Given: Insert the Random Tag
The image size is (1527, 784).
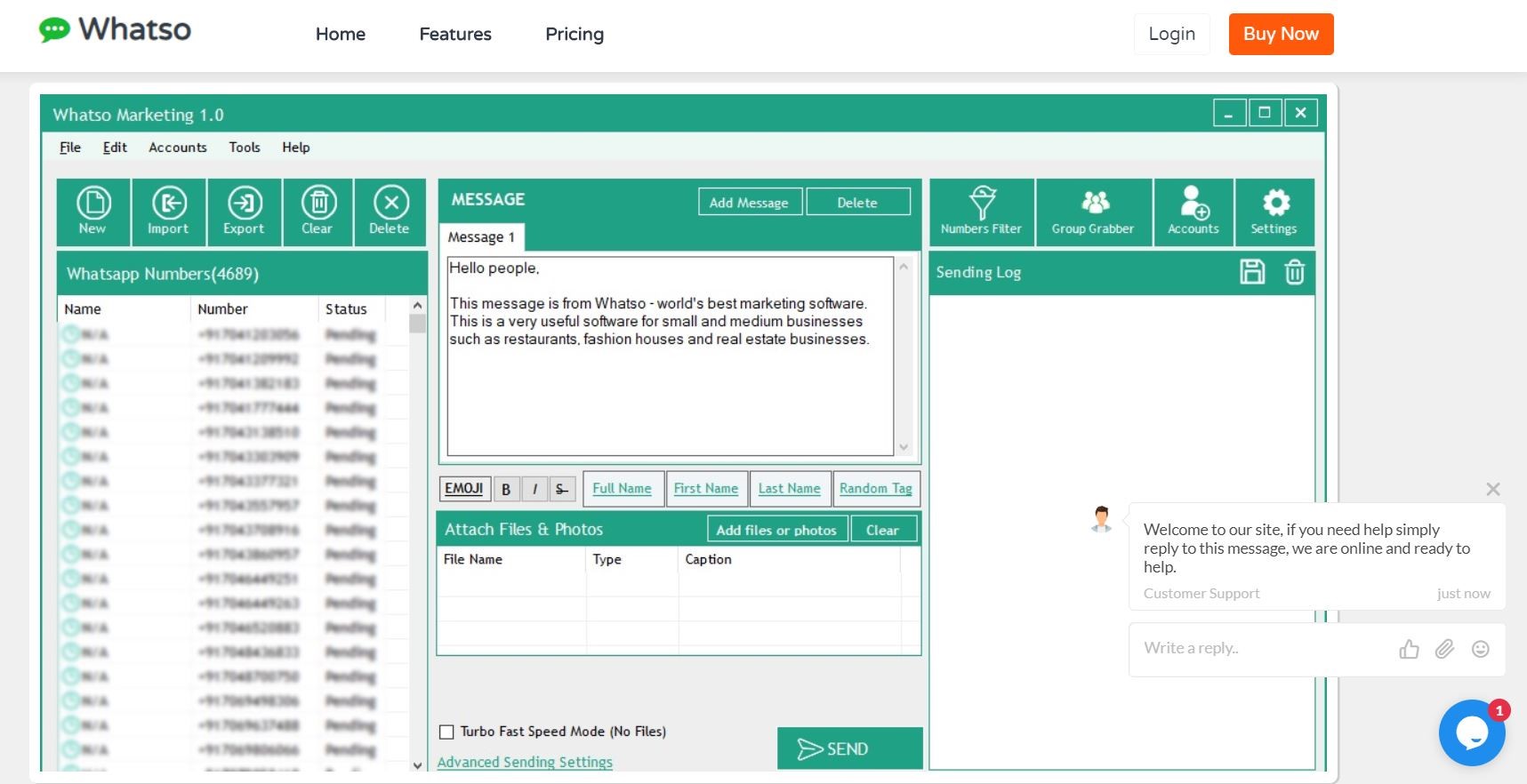Looking at the screenshot, I should coord(876,489).
